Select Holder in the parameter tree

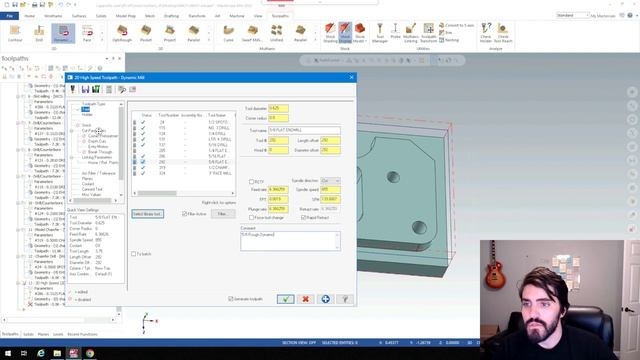87,115
